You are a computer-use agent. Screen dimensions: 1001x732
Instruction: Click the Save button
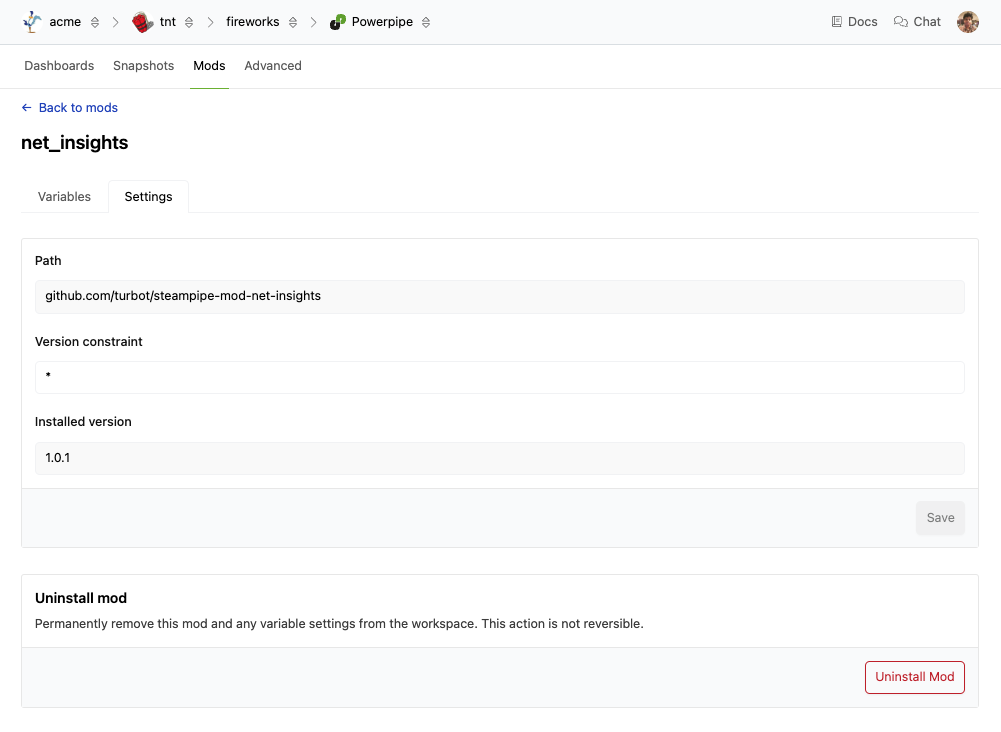click(x=940, y=518)
